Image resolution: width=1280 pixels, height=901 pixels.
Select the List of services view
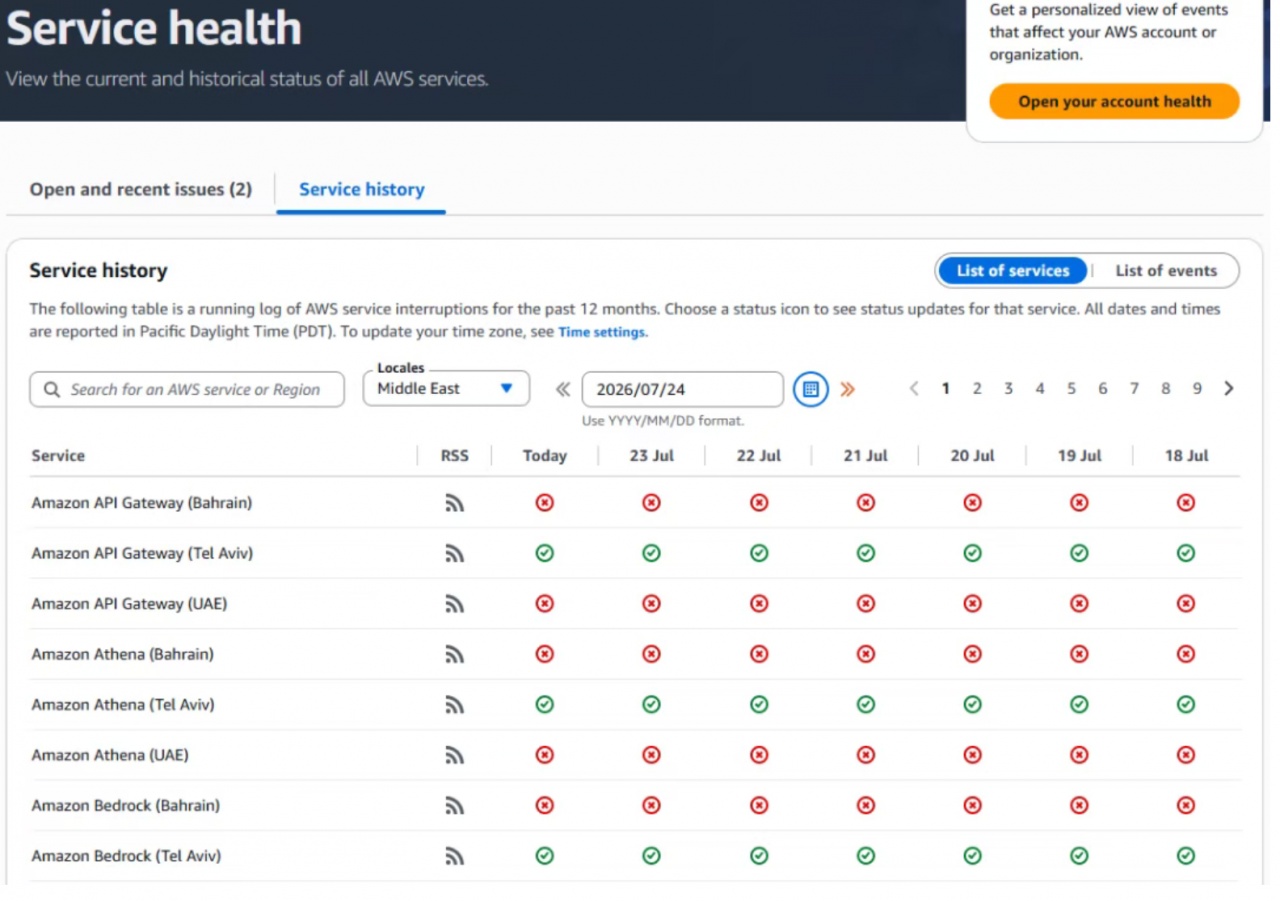click(1013, 270)
